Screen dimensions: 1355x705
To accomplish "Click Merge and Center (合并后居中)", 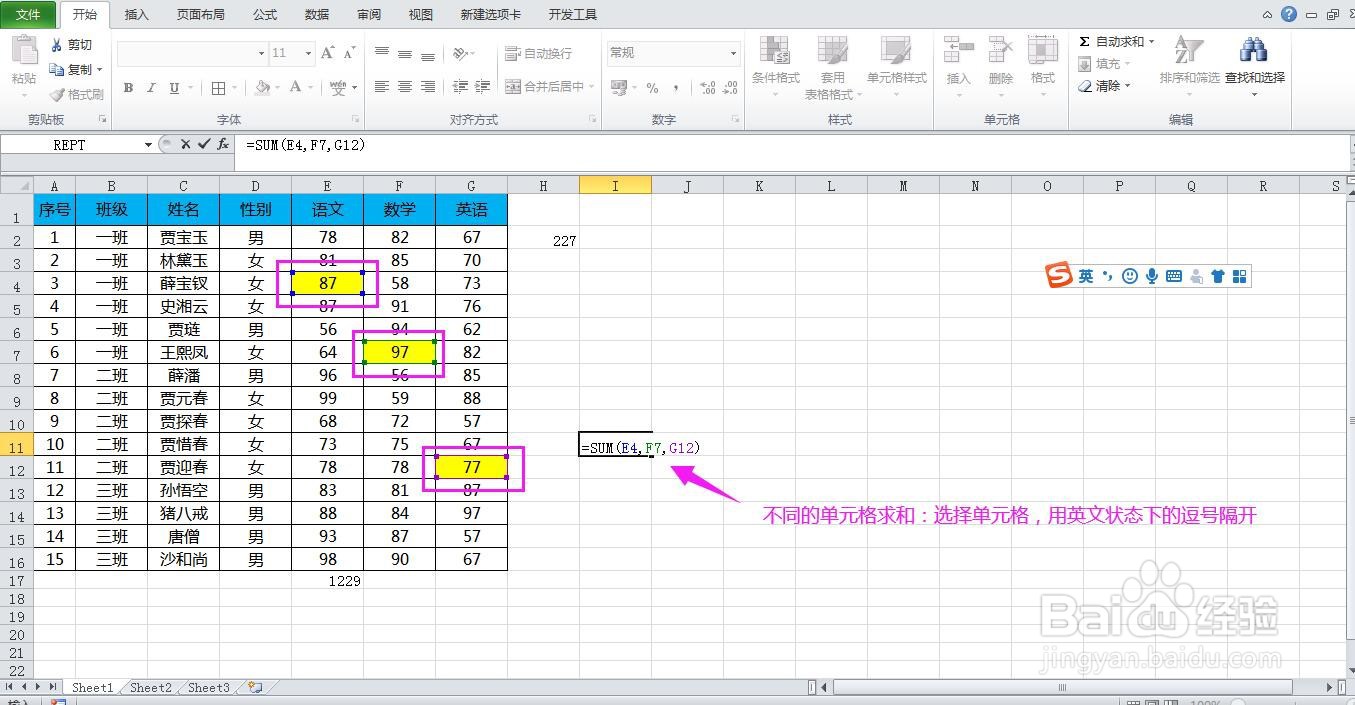I will (x=545, y=87).
